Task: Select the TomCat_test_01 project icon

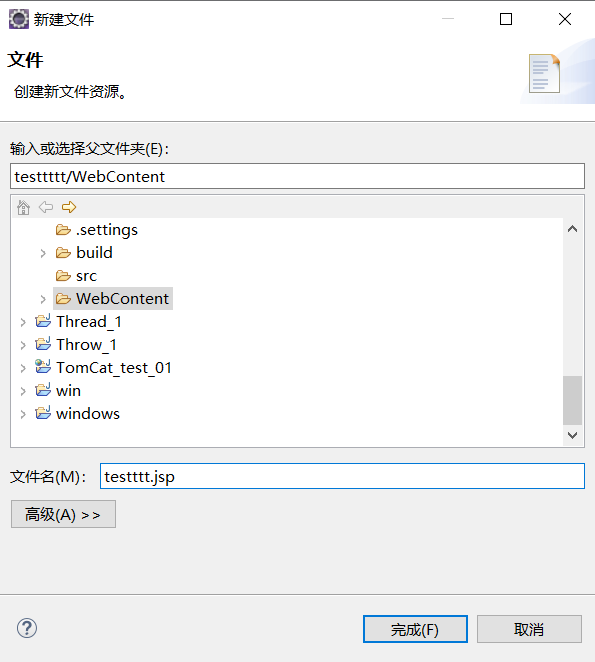Action: point(43,366)
